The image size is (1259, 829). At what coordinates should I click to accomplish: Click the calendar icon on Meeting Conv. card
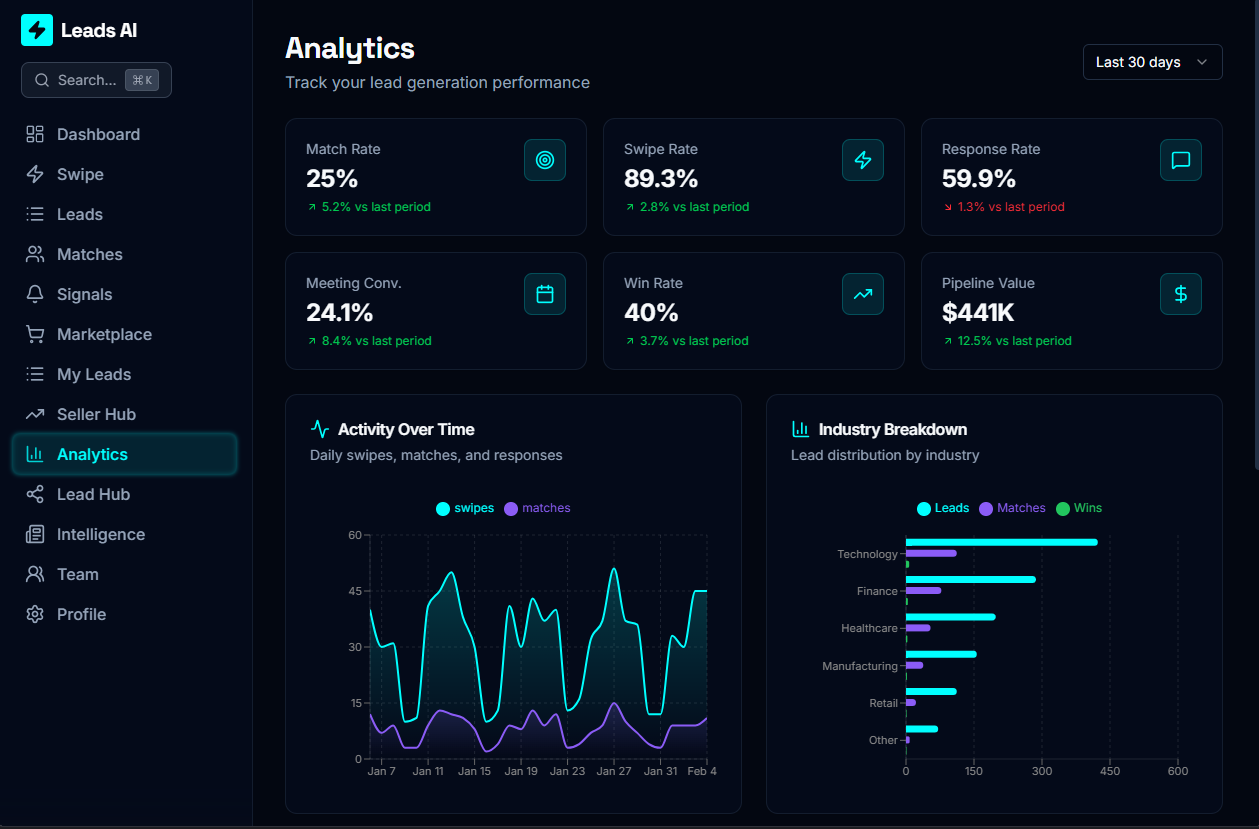pyautogui.click(x=544, y=294)
